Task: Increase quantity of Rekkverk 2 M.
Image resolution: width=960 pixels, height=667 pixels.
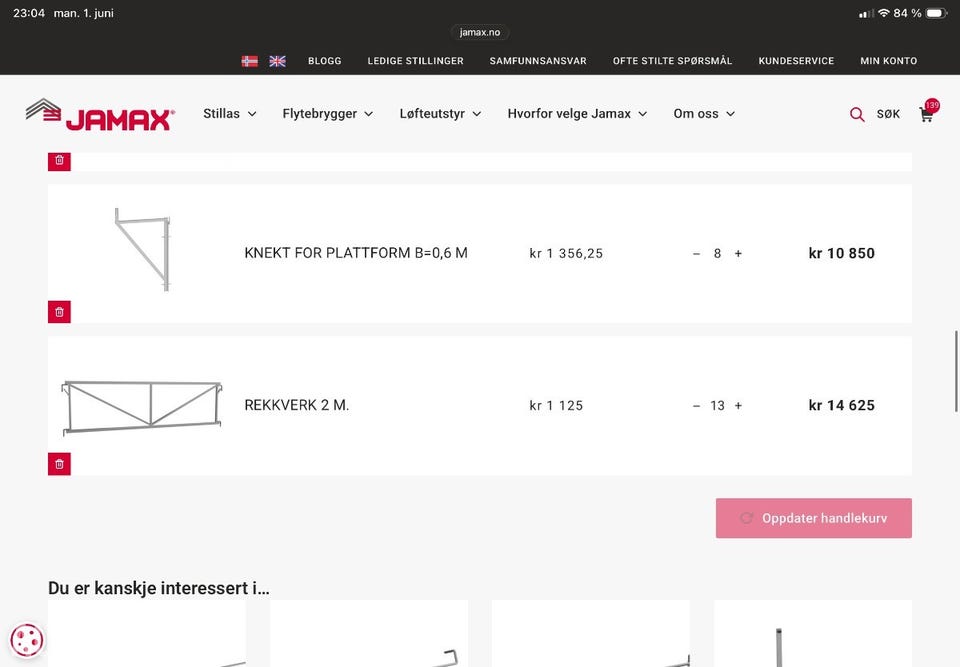Action: (x=738, y=405)
